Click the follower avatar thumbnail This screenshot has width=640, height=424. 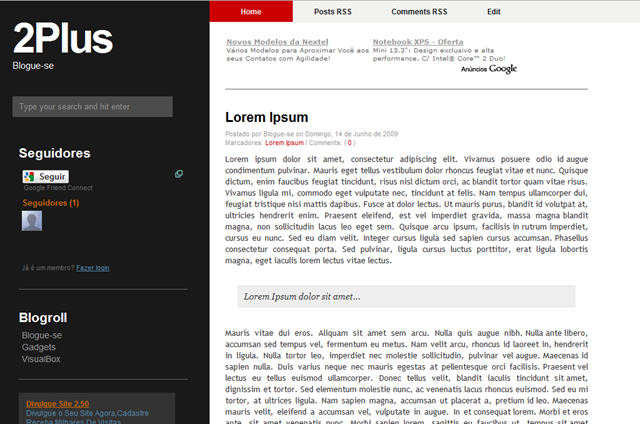[32, 221]
